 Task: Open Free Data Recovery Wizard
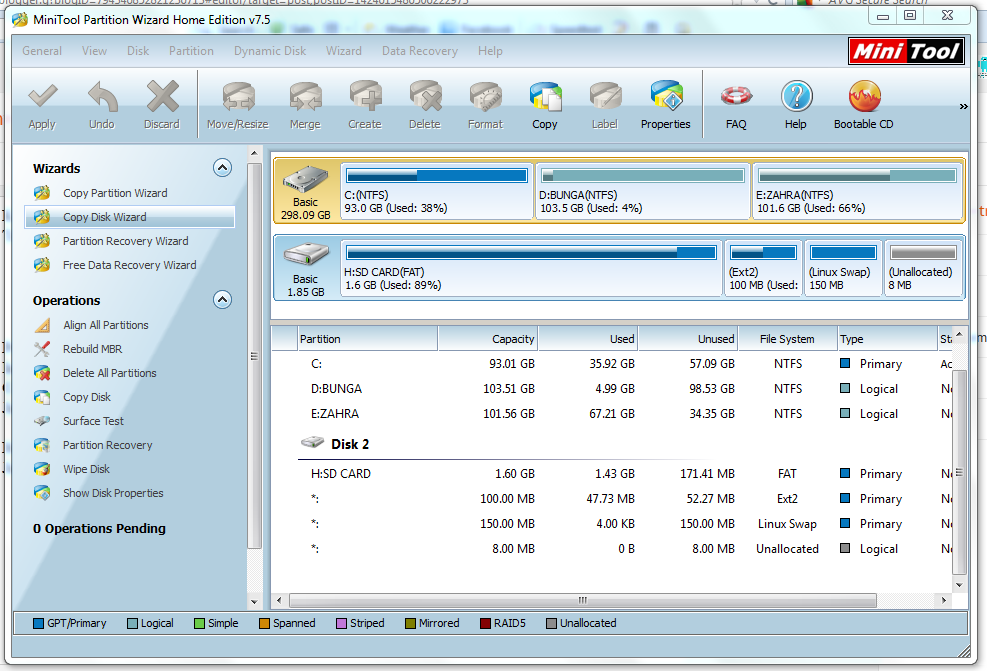tap(130, 265)
